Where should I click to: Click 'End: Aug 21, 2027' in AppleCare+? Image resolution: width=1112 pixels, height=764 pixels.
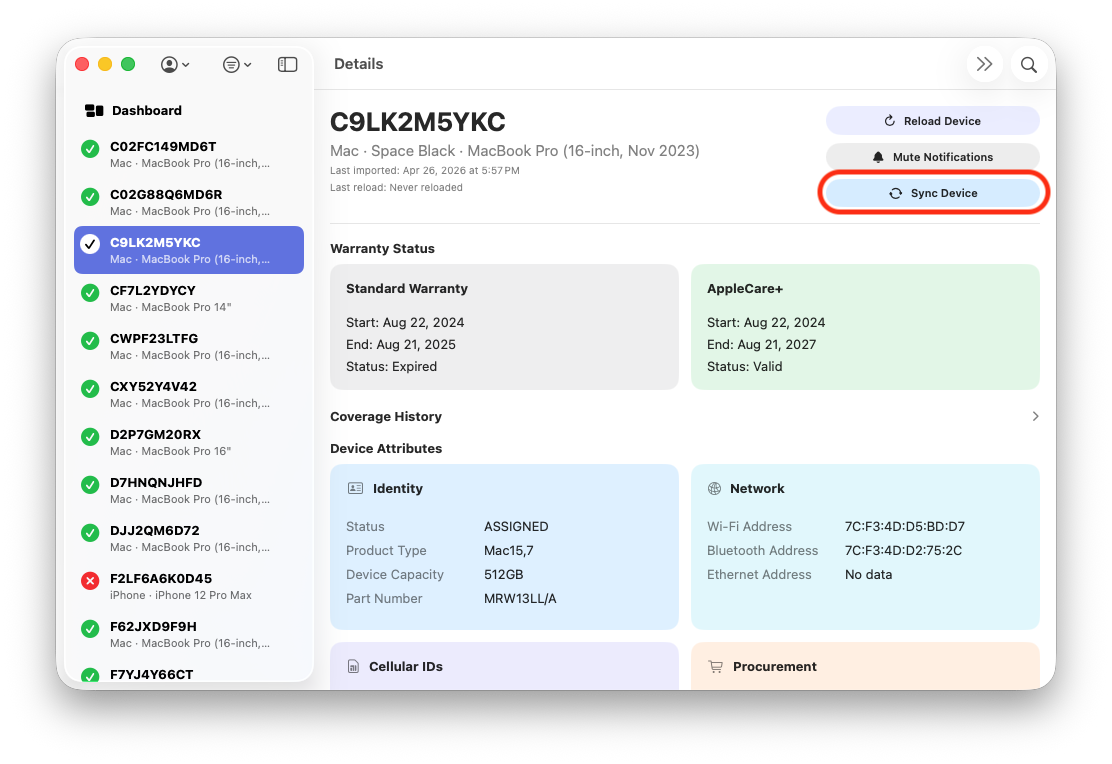[x=762, y=345]
